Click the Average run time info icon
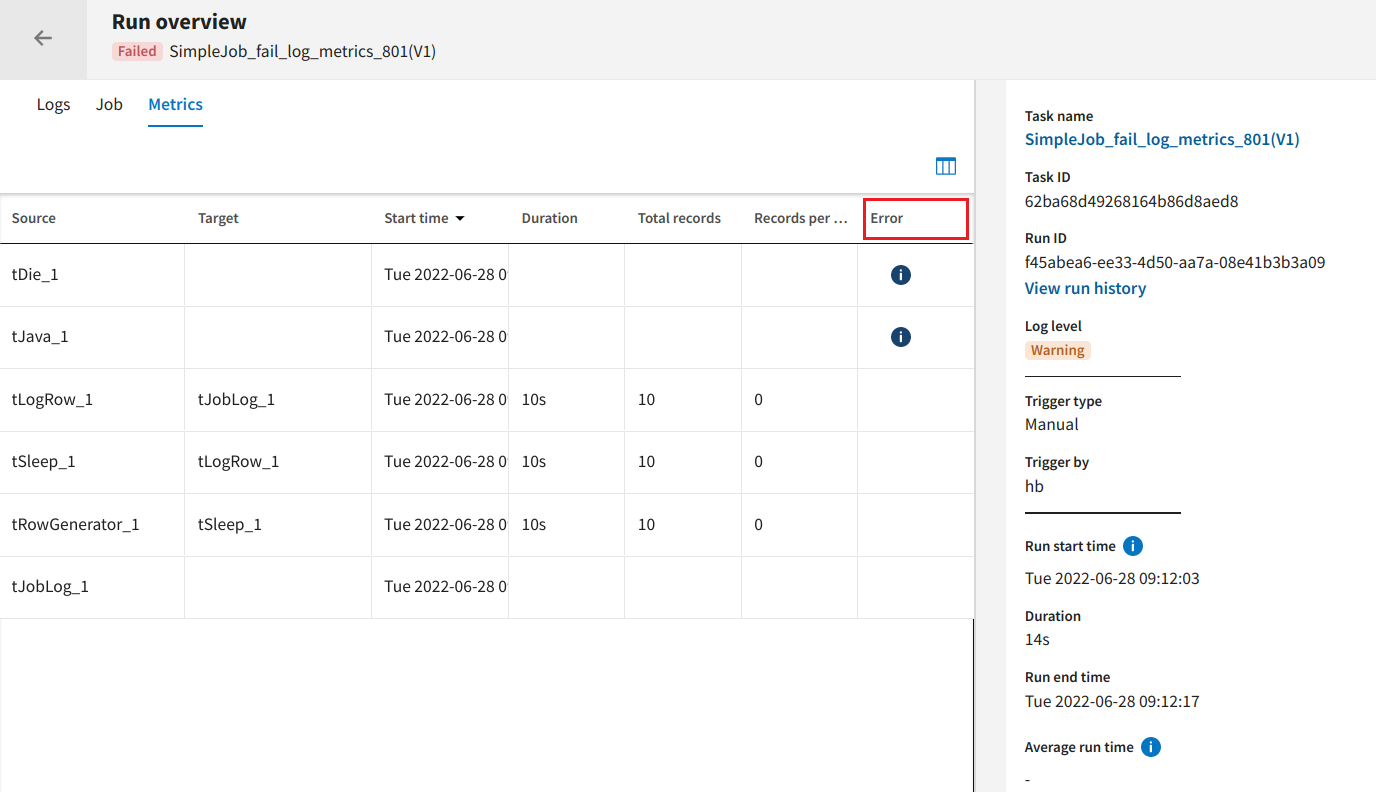Image resolution: width=1376 pixels, height=792 pixels. pyautogui.click(x=1150, y=747)
